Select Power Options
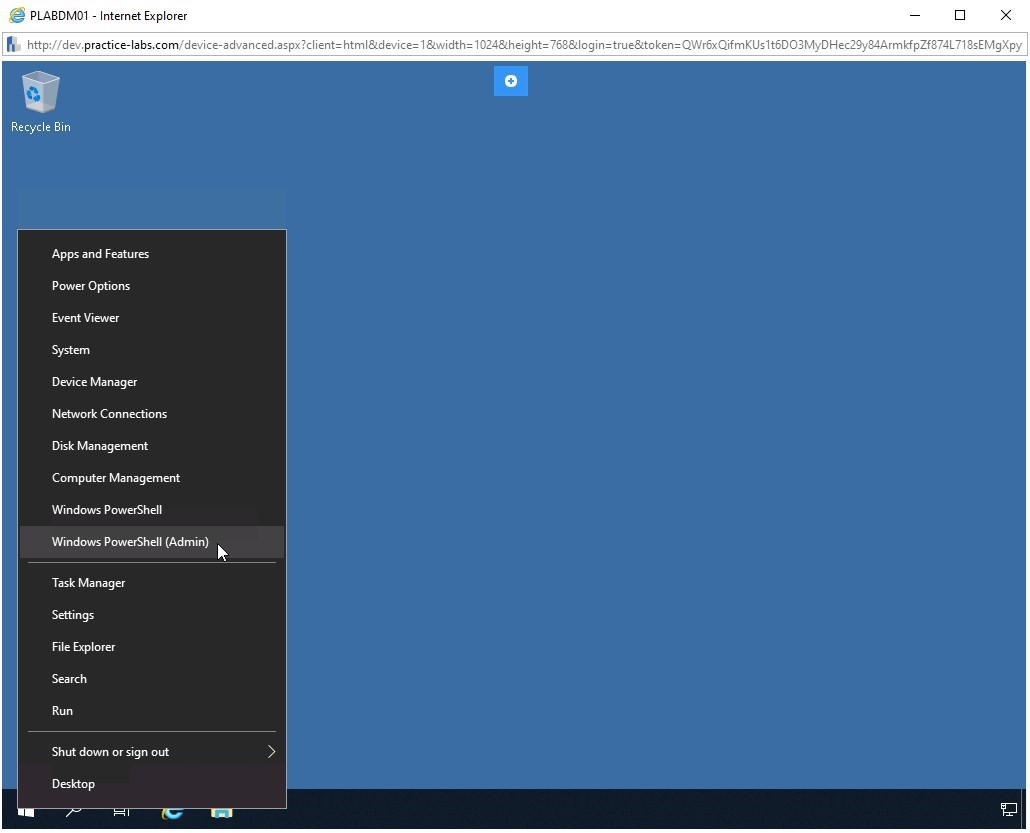This screenshot has width=1030, height=833. tap(91, 286)
